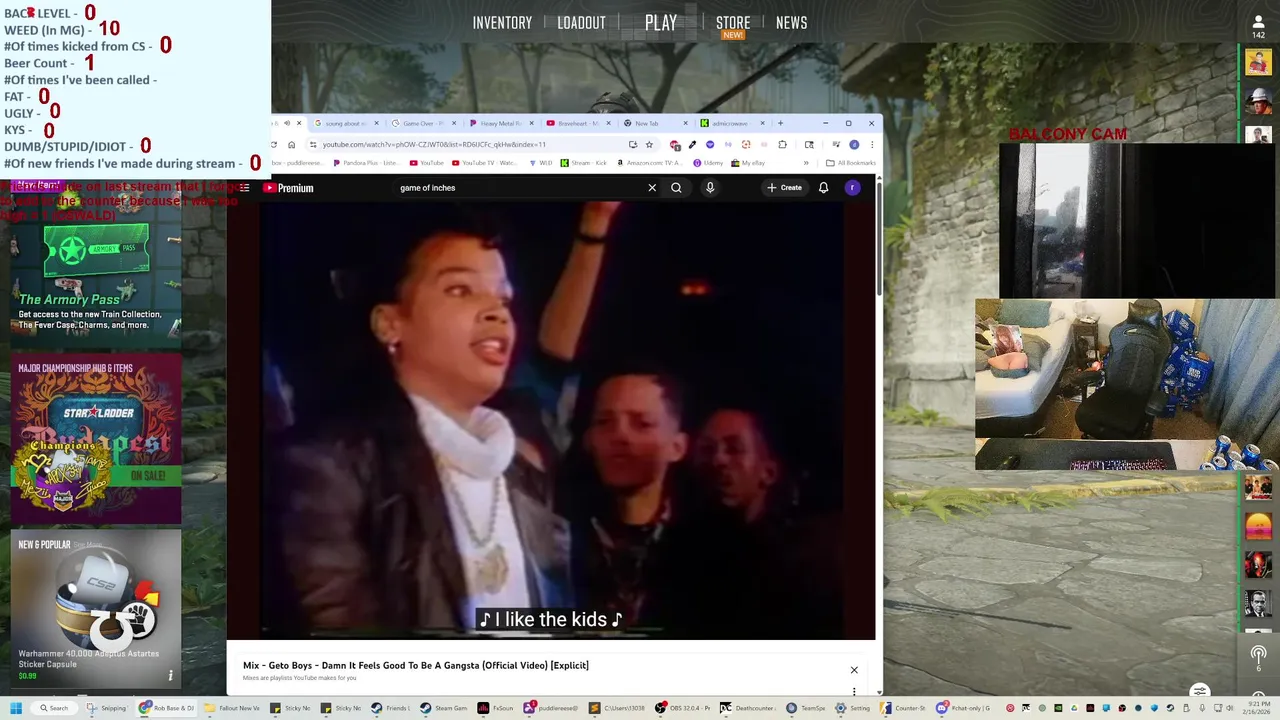Viewport: 1280px width, 720px height.
Task: Open the Discord #chat-only taskbar button
Action: click(962, 708)
